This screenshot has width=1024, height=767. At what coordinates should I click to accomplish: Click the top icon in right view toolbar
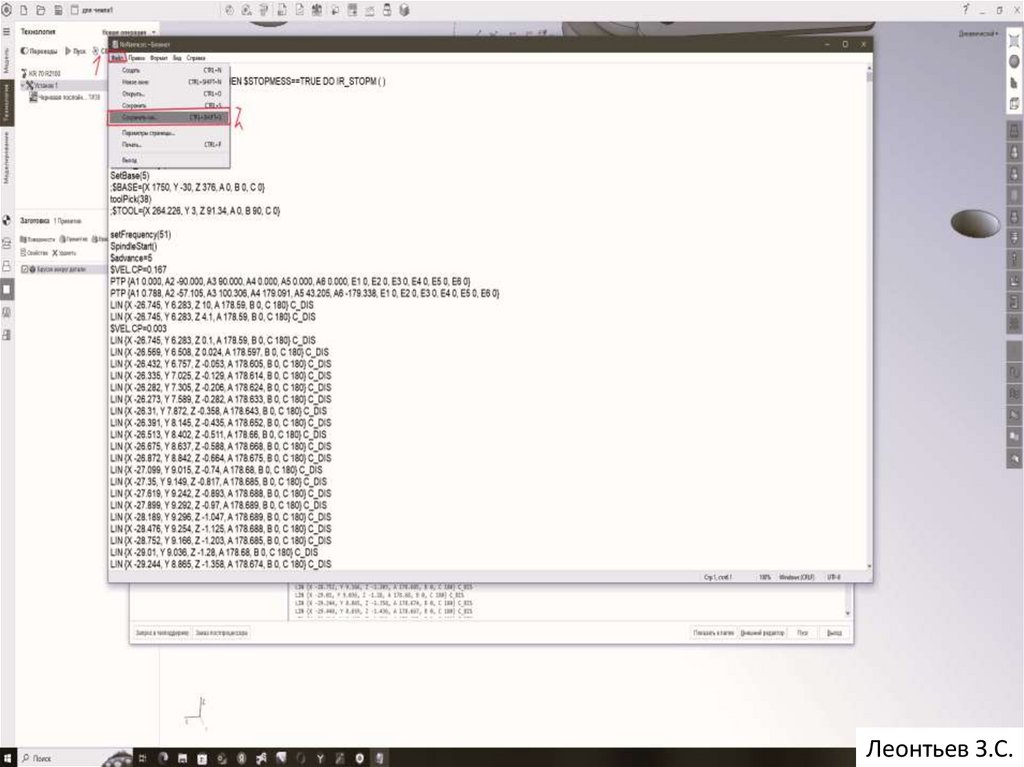[x=1014, y=41]
